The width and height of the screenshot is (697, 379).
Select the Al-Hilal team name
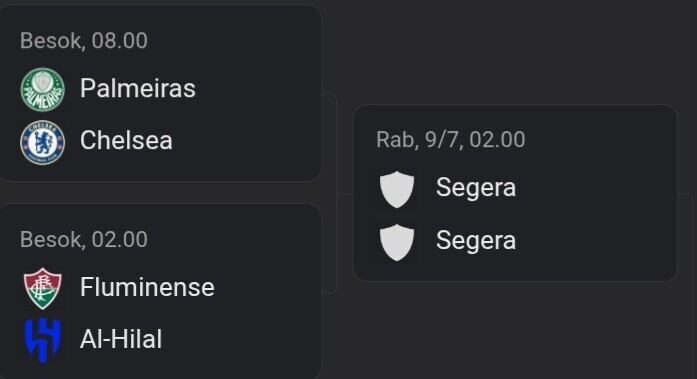coord(121,339)
